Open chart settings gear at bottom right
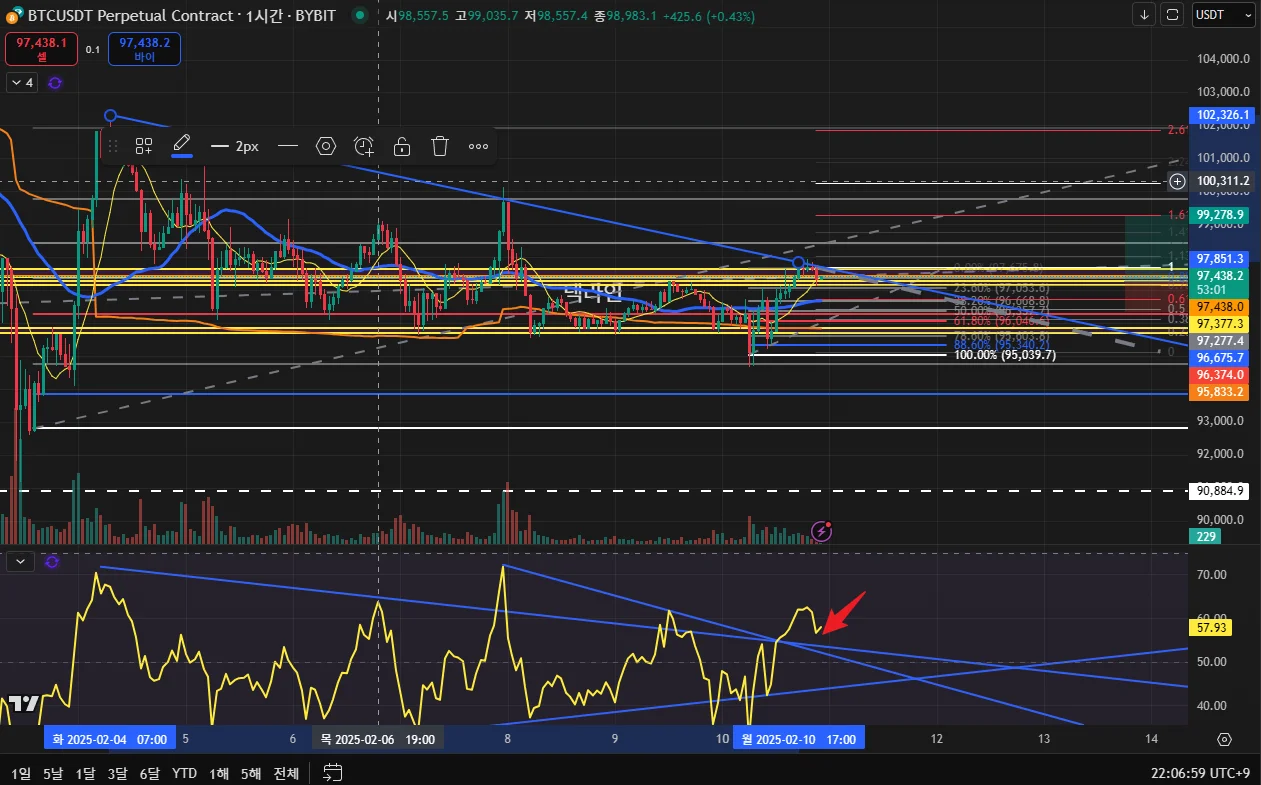The width and height of the screenshot is (1261, 785). [1225, 739]
